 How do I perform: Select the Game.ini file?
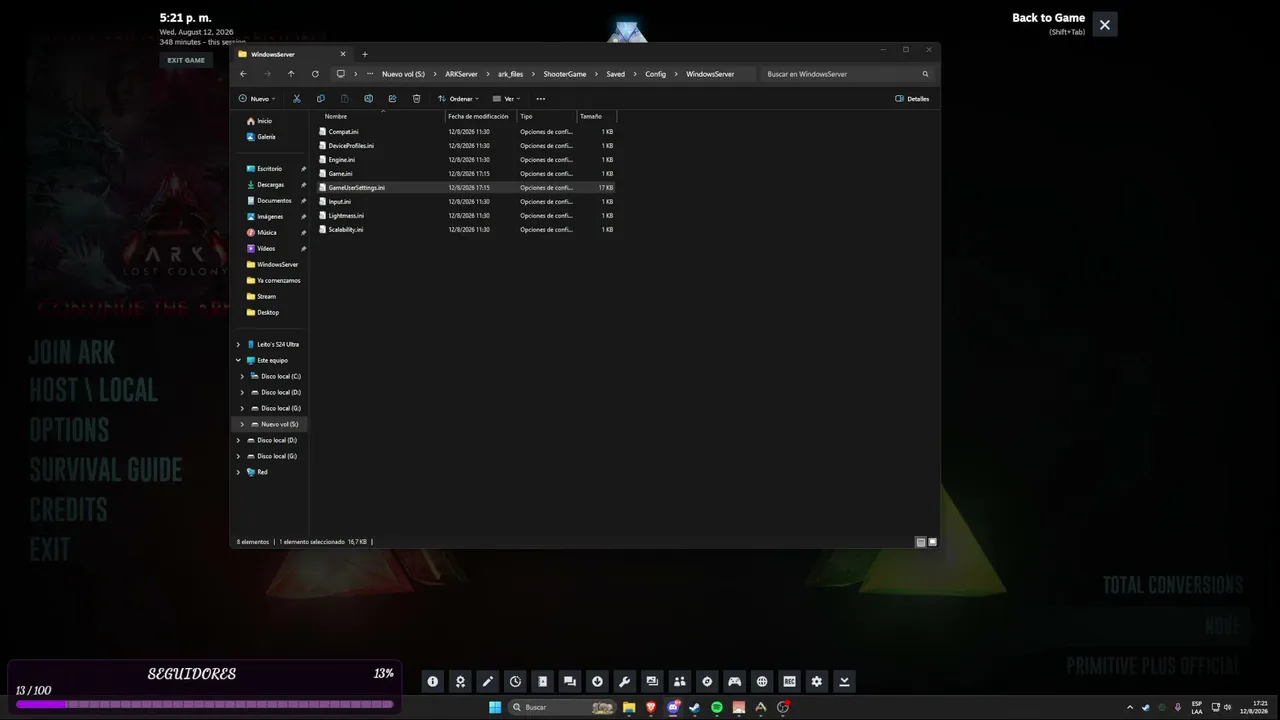(340, 174)
